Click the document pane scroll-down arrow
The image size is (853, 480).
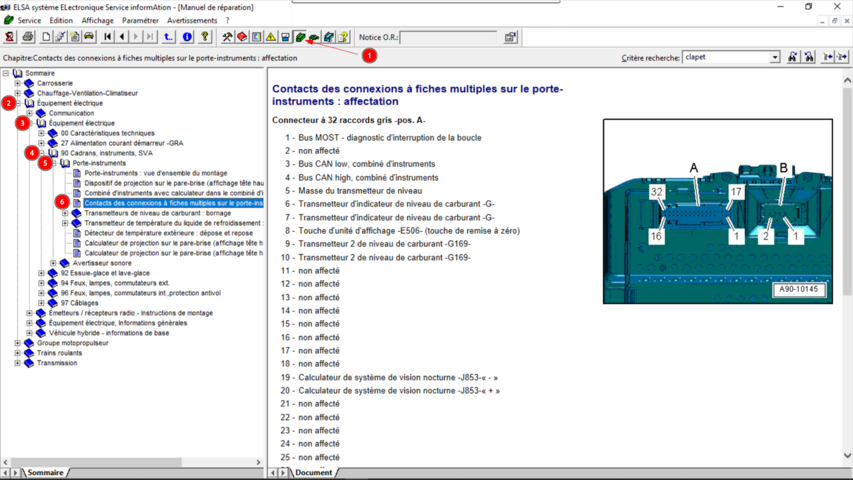coord(847,456)
